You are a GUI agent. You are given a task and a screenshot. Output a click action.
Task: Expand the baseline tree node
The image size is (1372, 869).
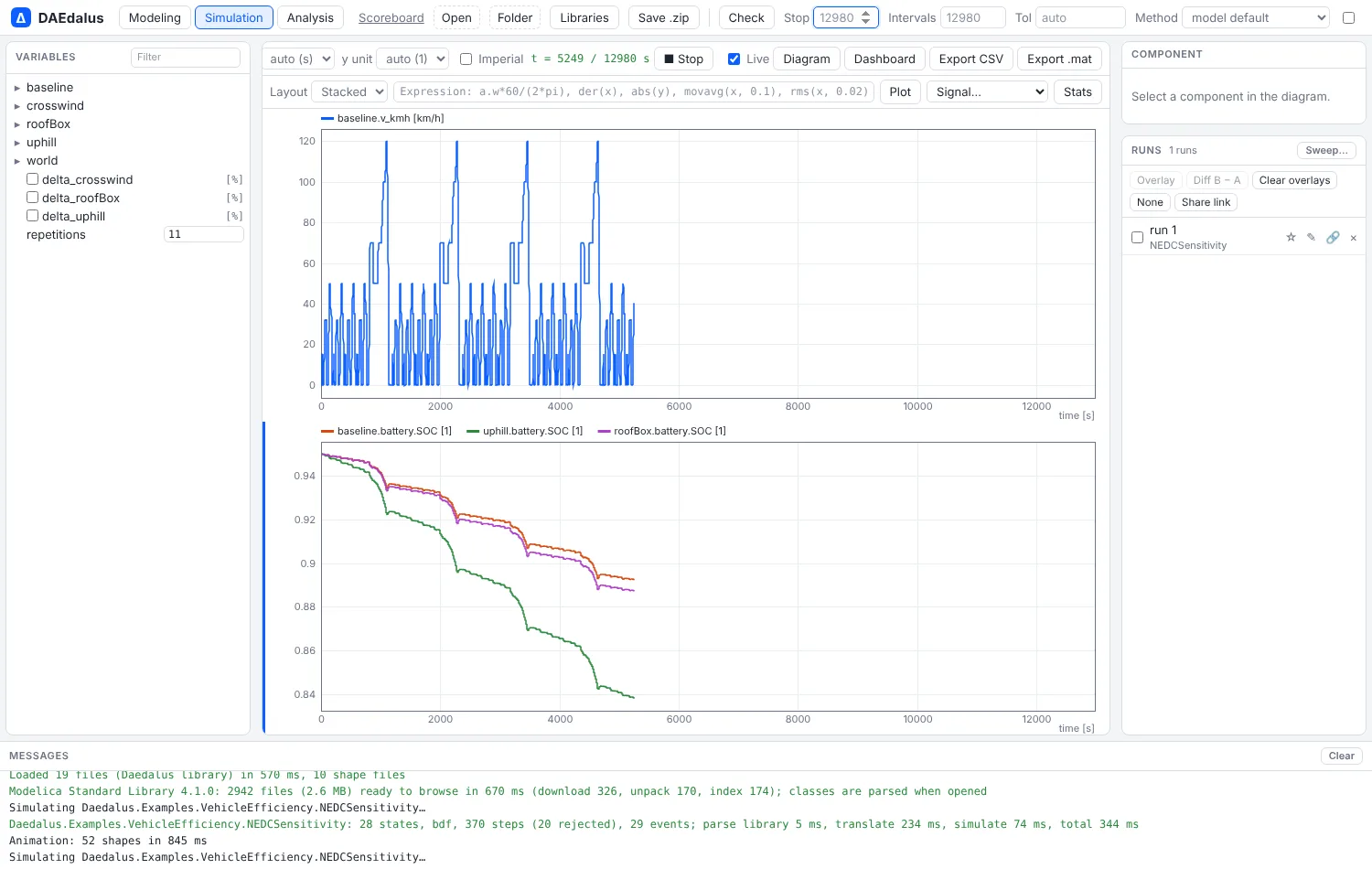point(17,88)
